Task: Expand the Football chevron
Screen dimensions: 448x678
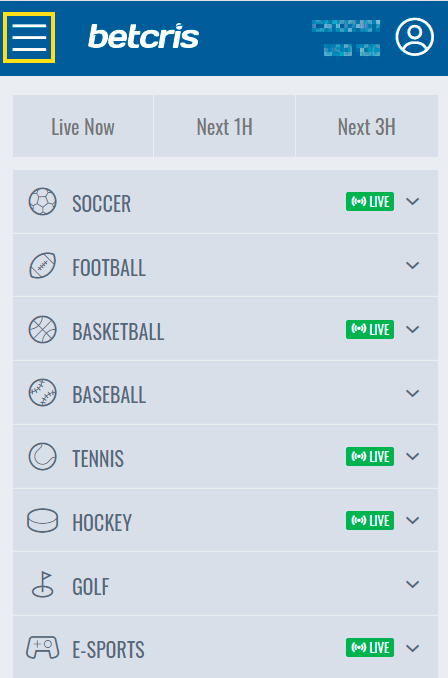Action: click(x=413, y=265)
